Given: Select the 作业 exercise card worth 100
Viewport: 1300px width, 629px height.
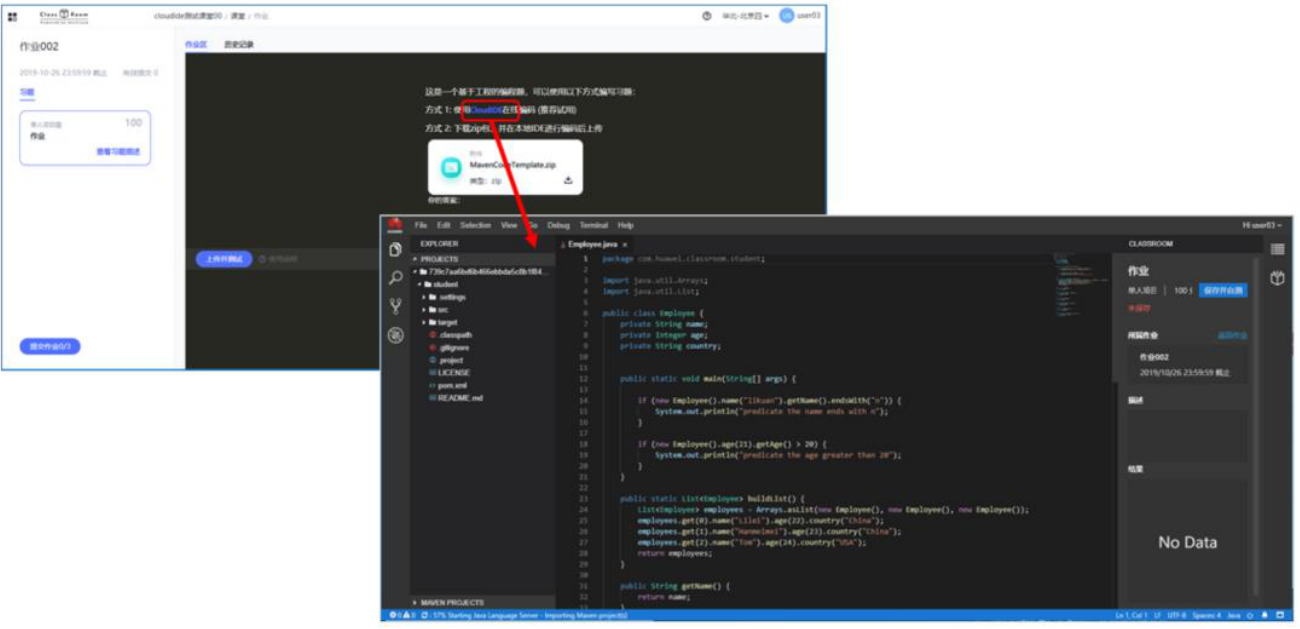Looking at the screenshot, I should click(85, 138).
